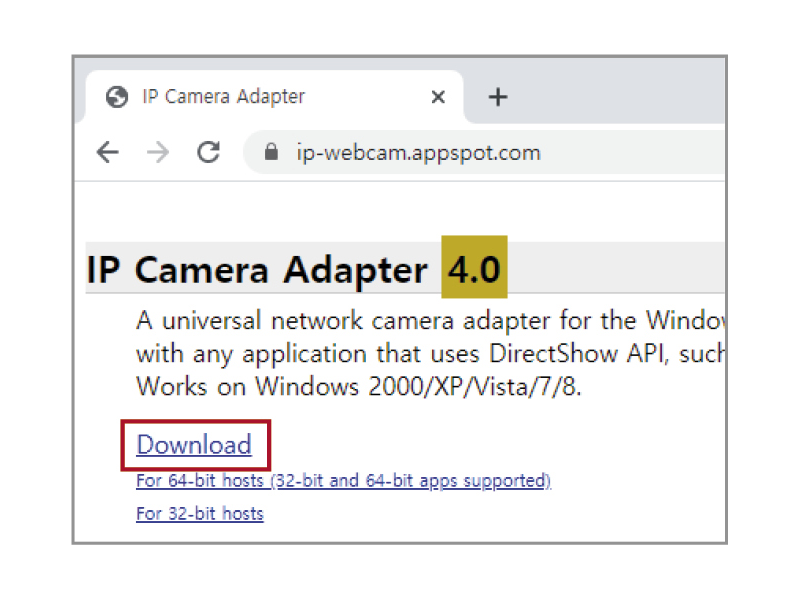Open the For 64-bit hosts link
Viewport: 800px width, 600px height.
[343, 481]
